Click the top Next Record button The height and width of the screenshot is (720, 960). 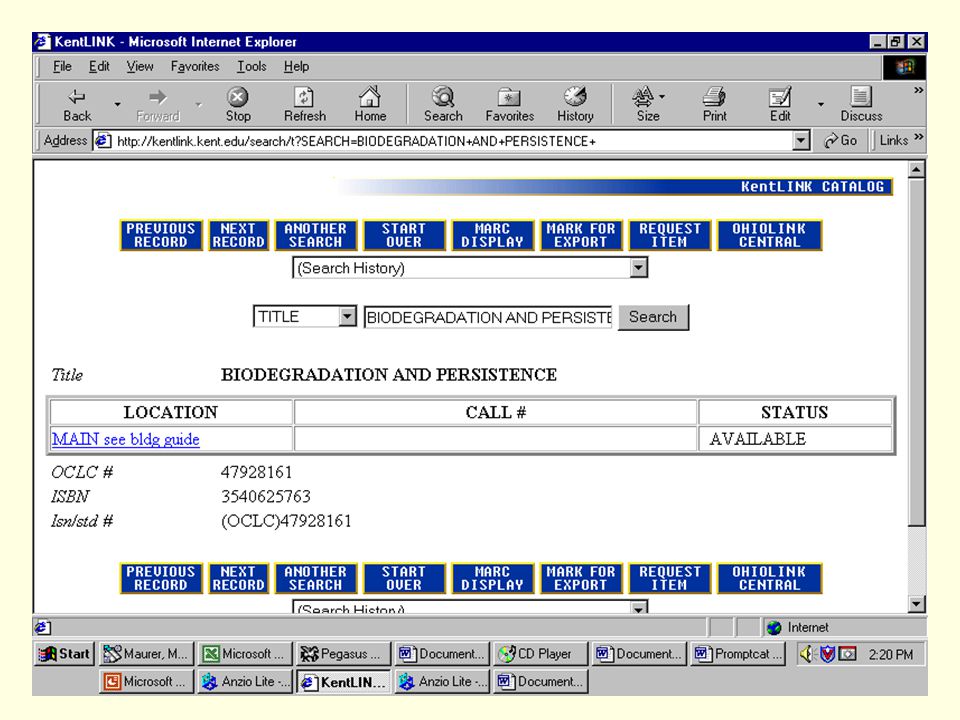tap(238, 235)
